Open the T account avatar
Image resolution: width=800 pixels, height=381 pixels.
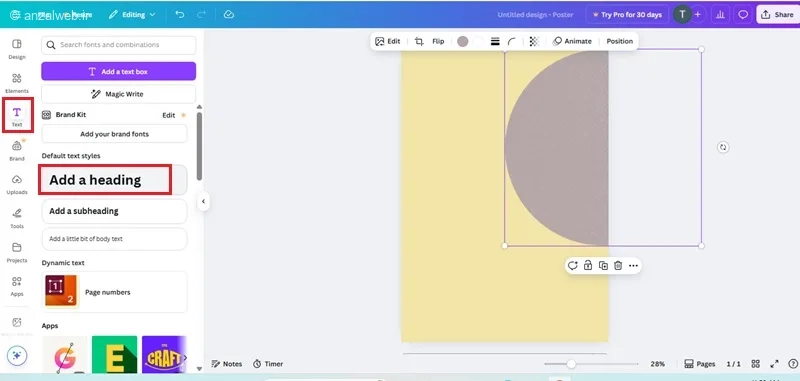[682, 14]
